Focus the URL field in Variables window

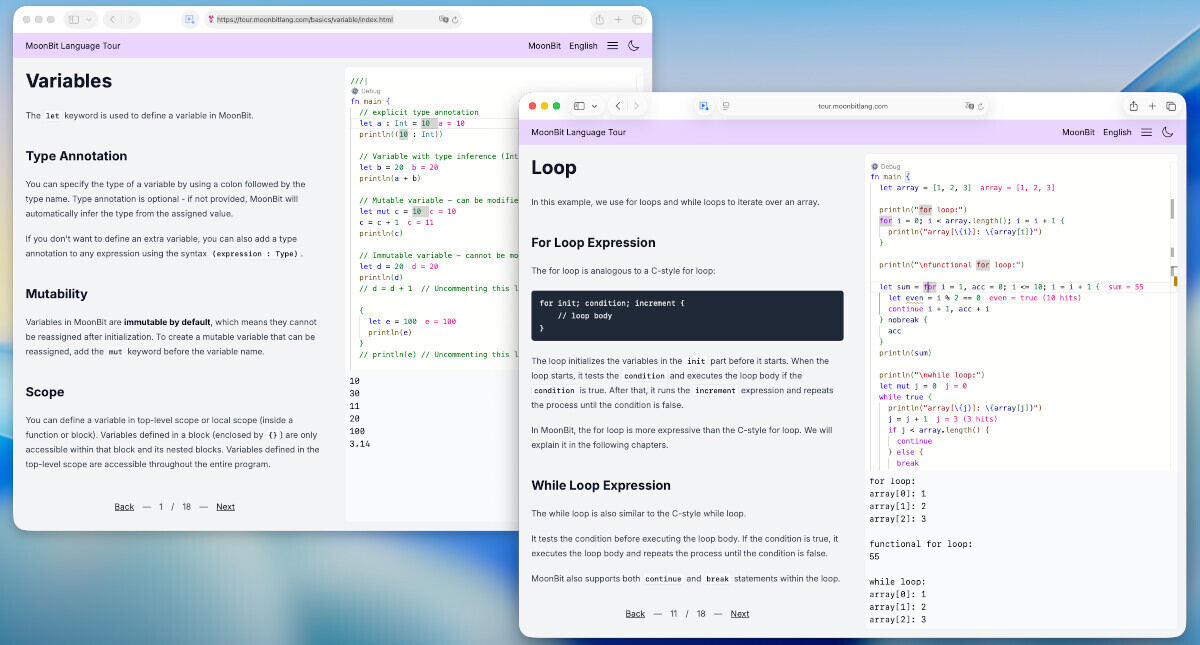[334, 19]
